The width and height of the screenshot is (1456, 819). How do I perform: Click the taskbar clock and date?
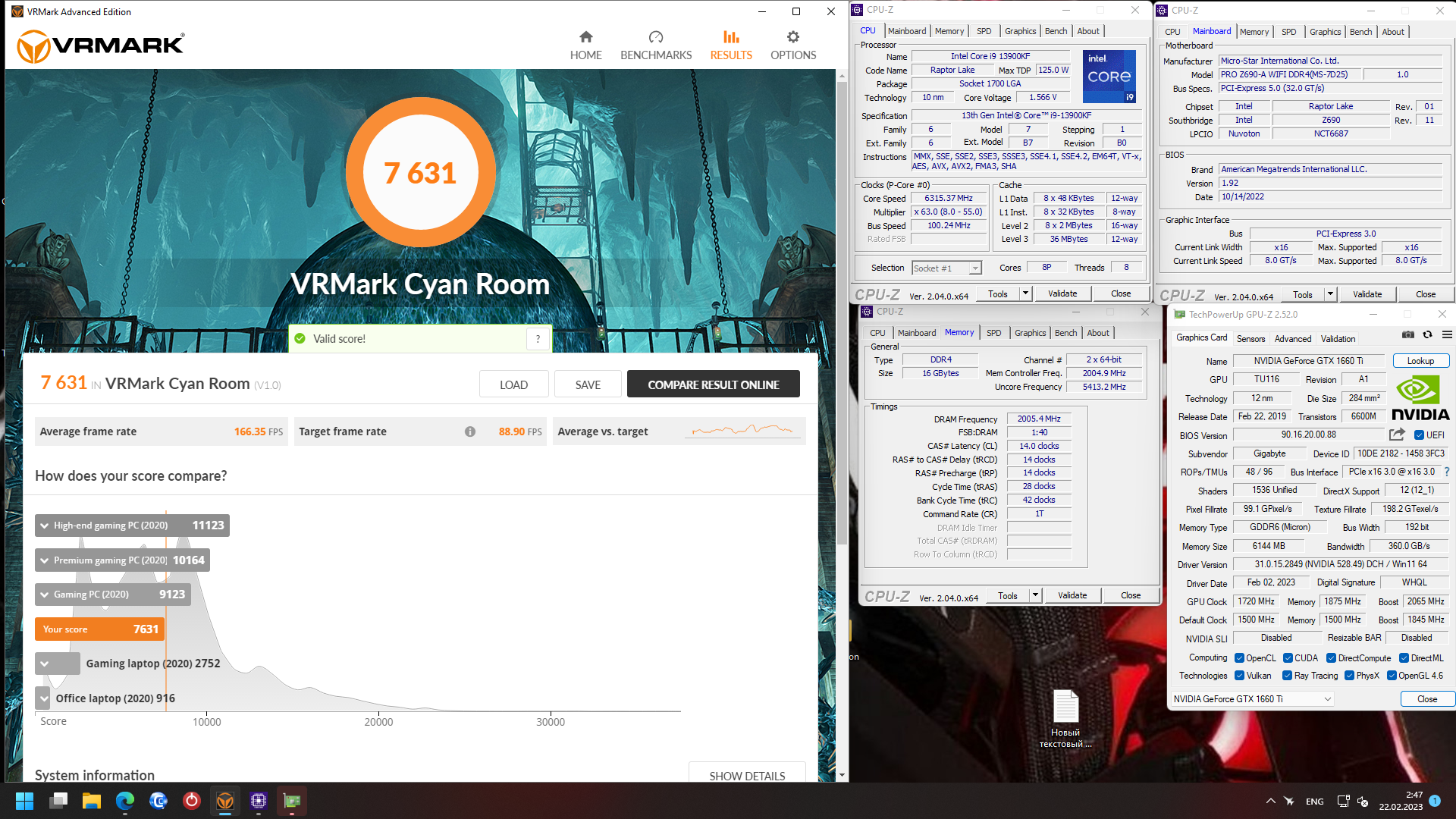click(1401, 801)
